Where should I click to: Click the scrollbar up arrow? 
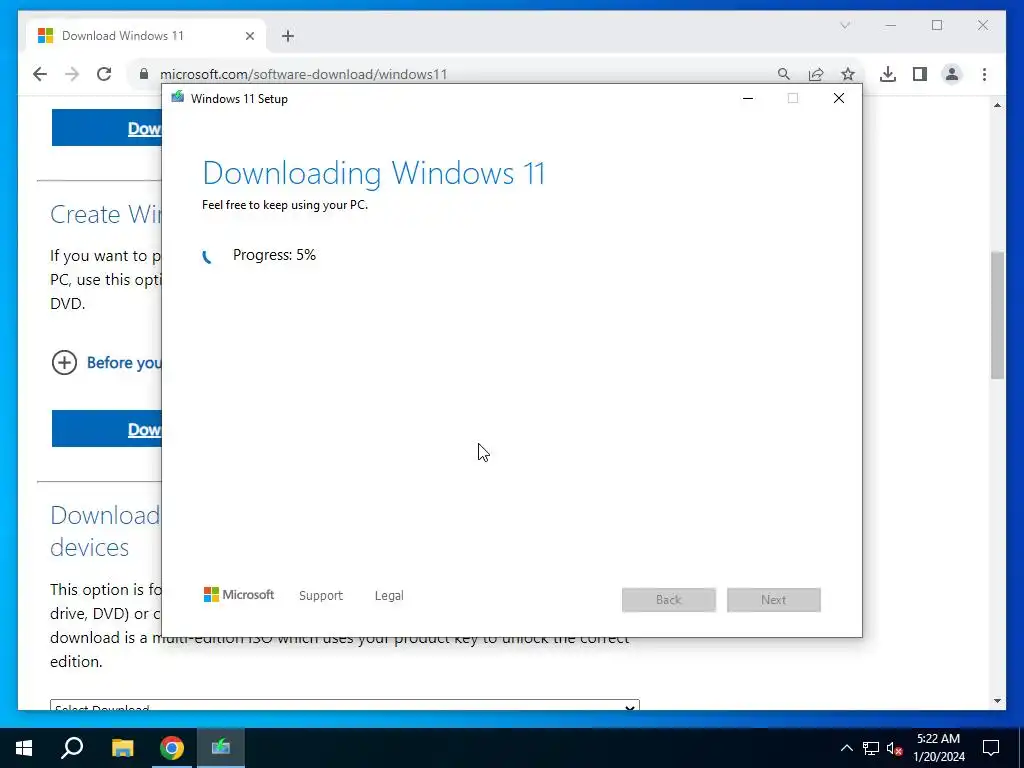pyautogui.click(x=997, y=104)
